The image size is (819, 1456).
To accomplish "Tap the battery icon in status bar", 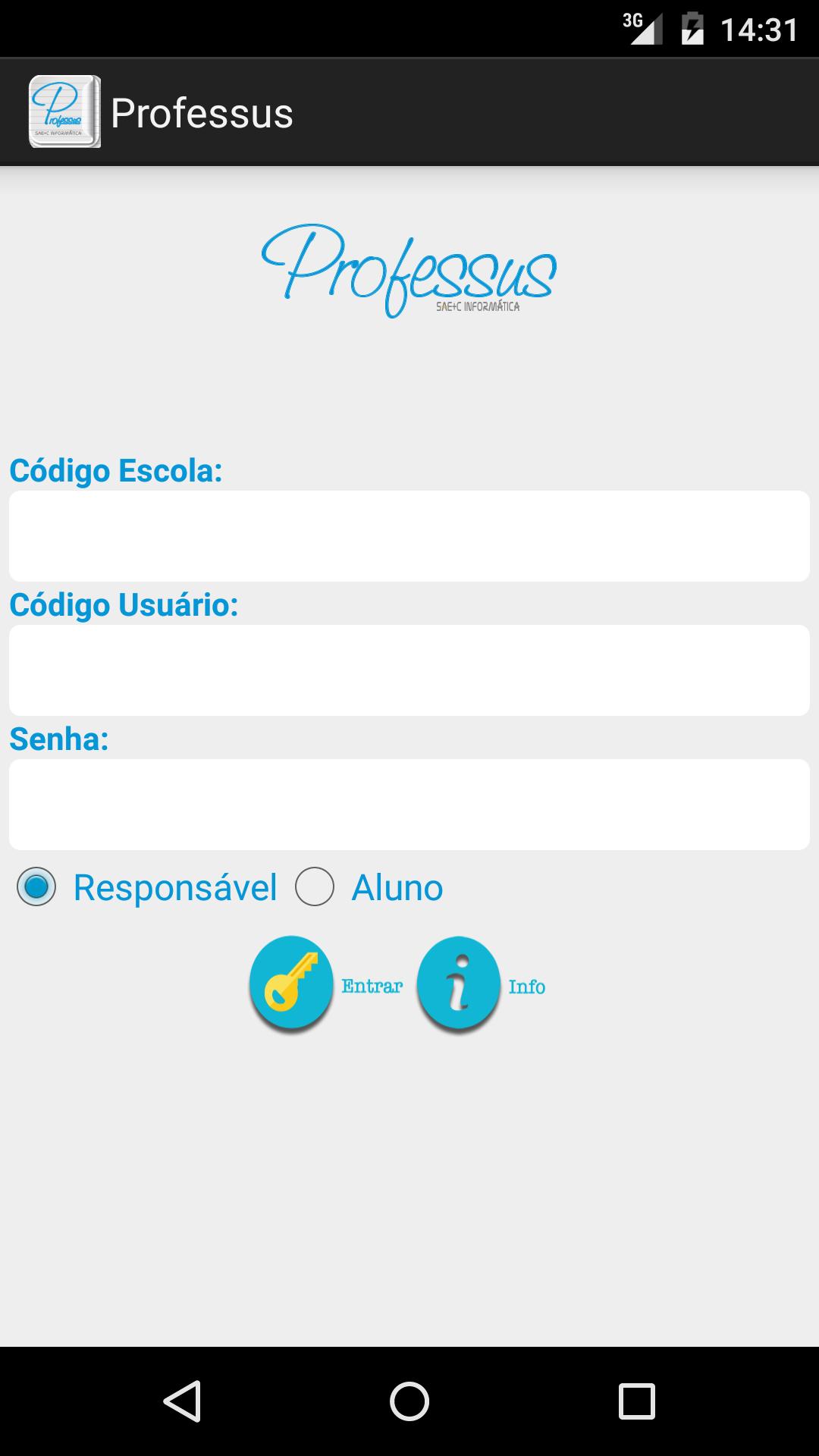I will (692, 29).
